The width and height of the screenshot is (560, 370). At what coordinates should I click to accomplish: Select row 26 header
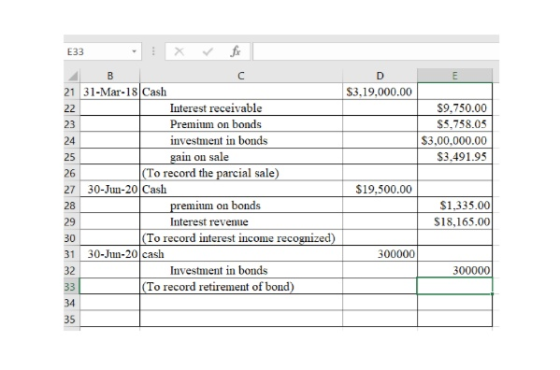71,173
